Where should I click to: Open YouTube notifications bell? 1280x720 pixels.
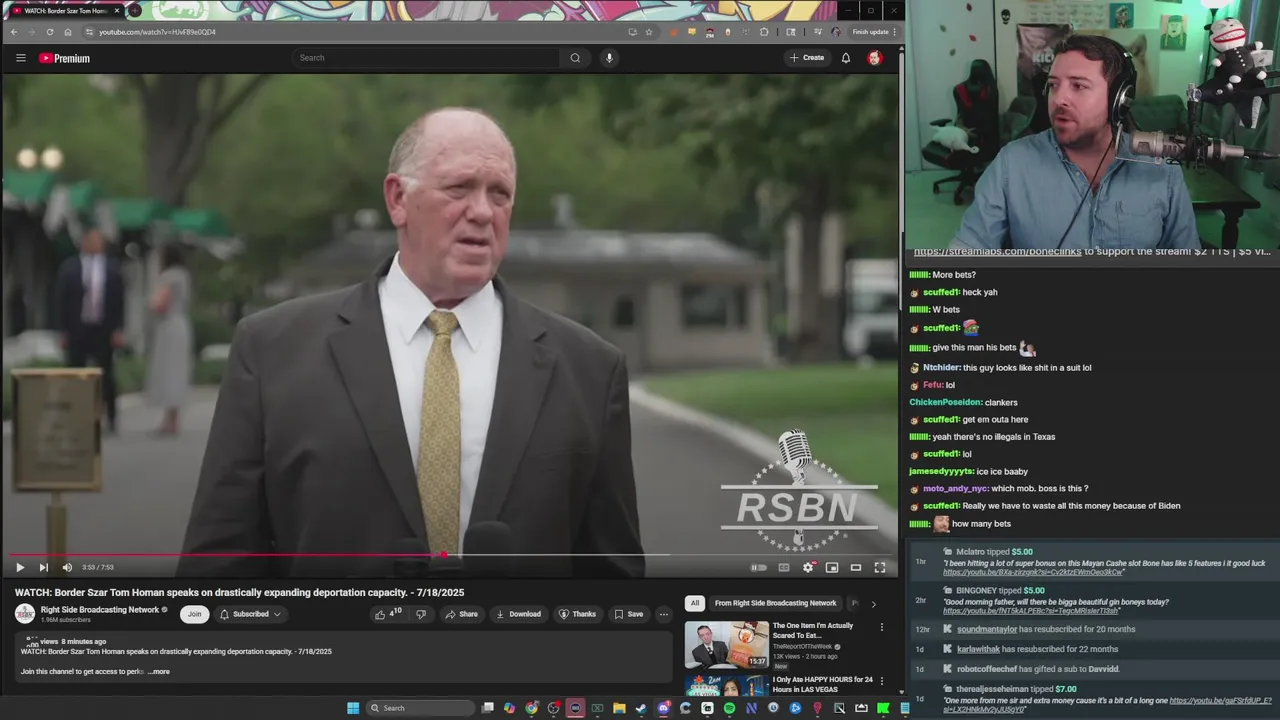tap(846, 58)
